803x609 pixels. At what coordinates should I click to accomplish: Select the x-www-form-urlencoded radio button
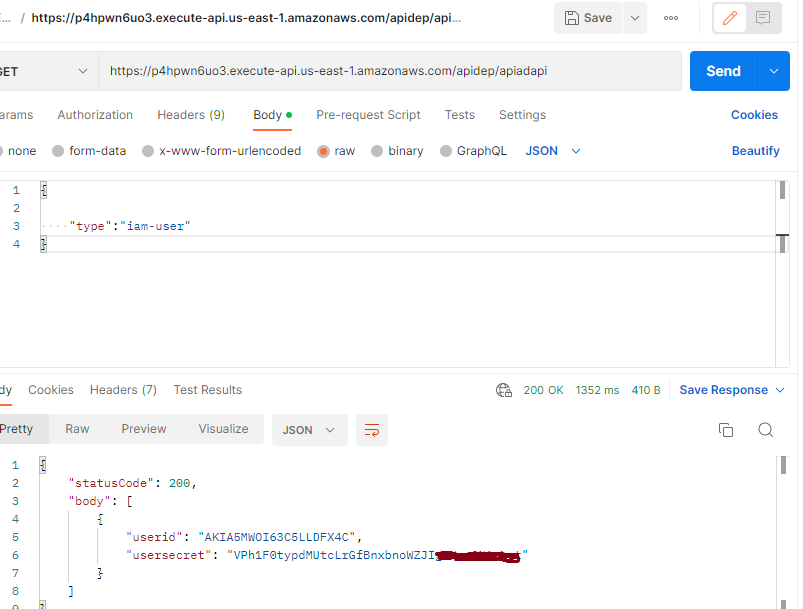(148, 151)
